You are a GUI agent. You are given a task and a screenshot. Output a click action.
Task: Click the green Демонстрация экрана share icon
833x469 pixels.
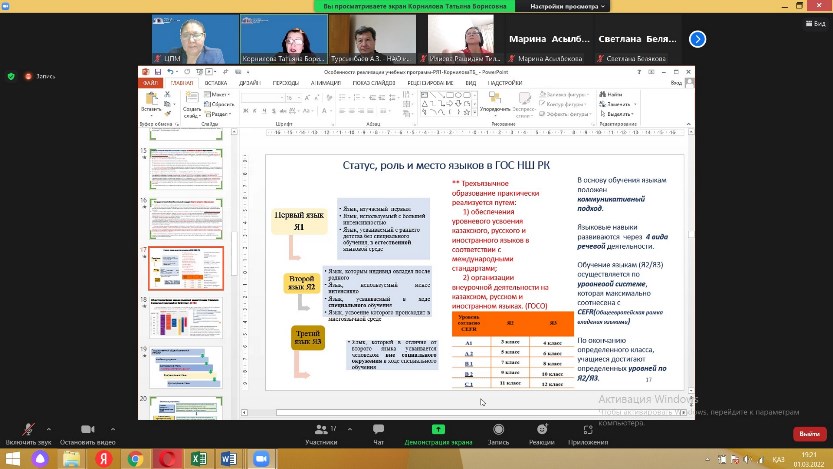coord(438,430)
